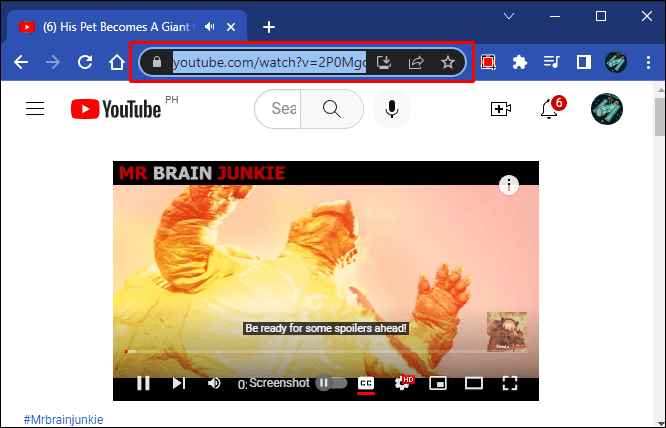Open the Extensions puzzle menu
Screen dimensions: 666x428
click(x=520, y=62)
